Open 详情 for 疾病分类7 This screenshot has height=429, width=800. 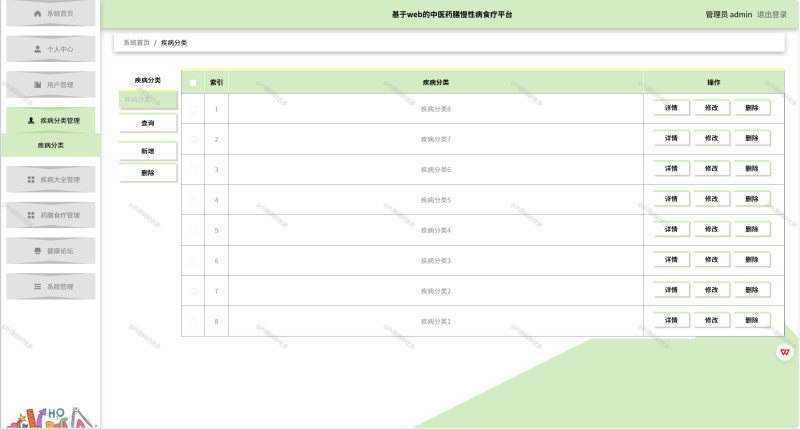click(x=671, y=138)
